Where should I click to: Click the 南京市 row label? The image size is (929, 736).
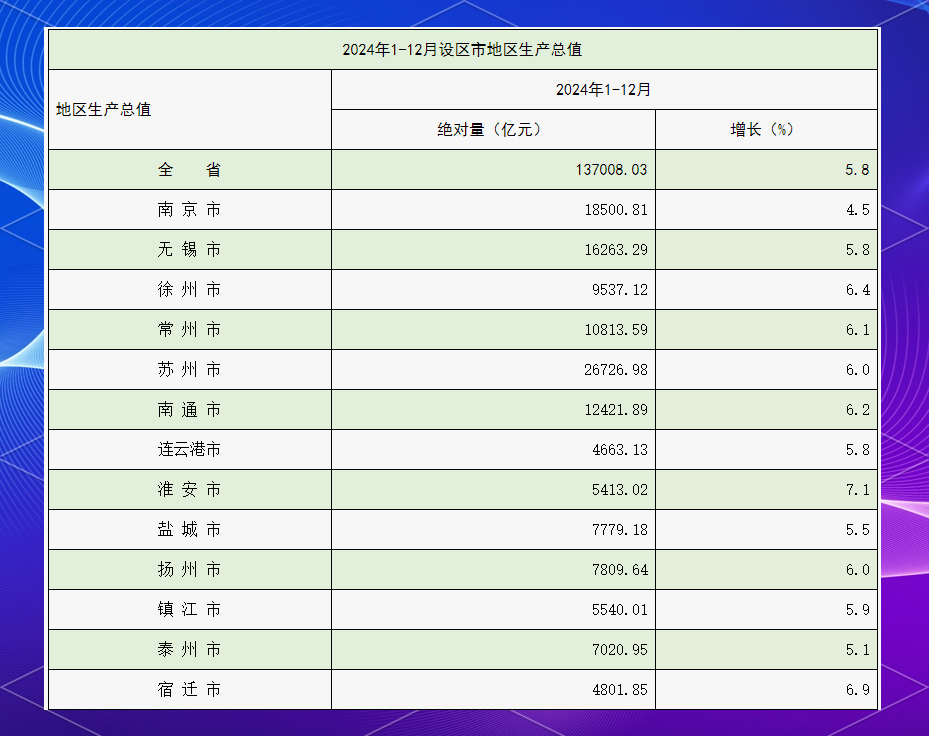pyautogui.click(x=190, y=210)
